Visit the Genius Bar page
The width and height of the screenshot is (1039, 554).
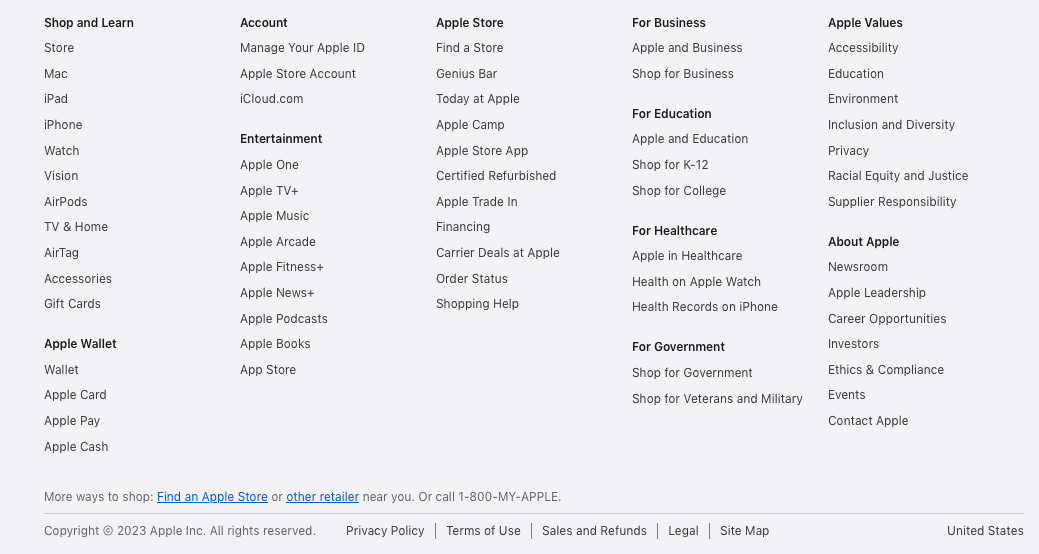[466, 74]
